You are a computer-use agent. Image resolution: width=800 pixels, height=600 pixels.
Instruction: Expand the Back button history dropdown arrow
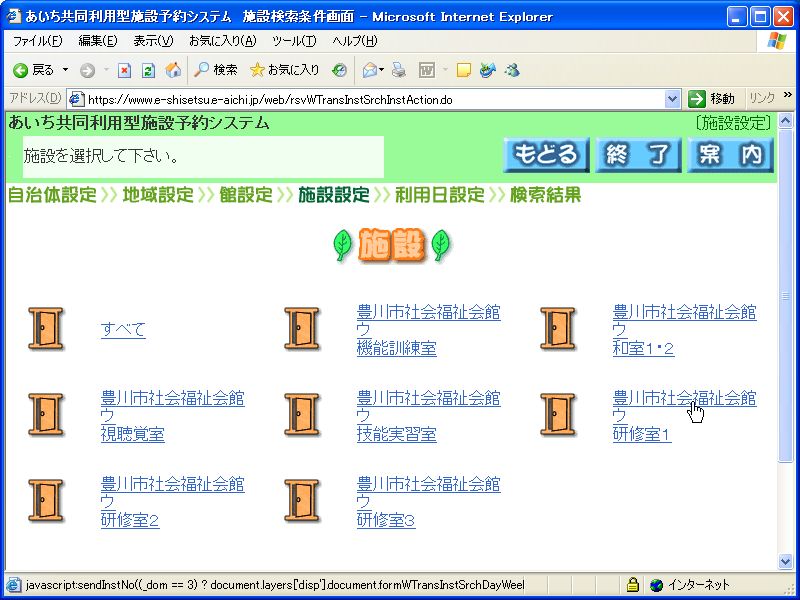click(66, 70)
